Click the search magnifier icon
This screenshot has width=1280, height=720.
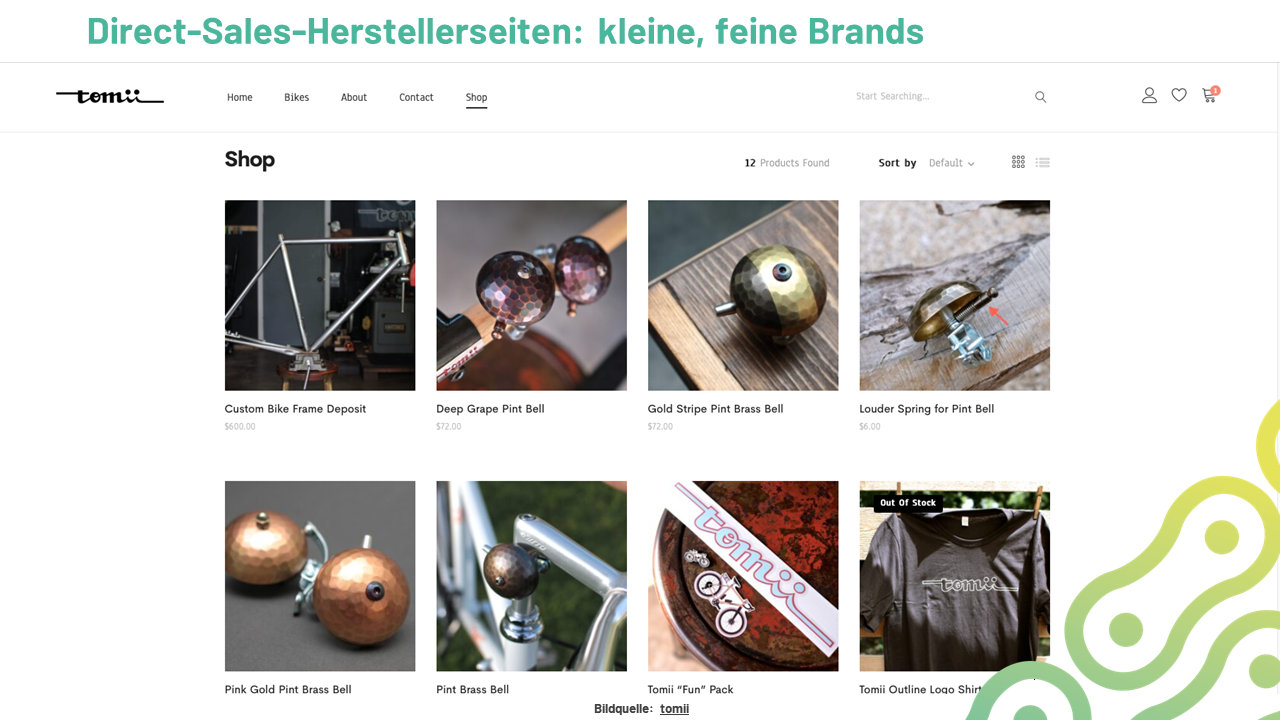tap(1040, 97)
